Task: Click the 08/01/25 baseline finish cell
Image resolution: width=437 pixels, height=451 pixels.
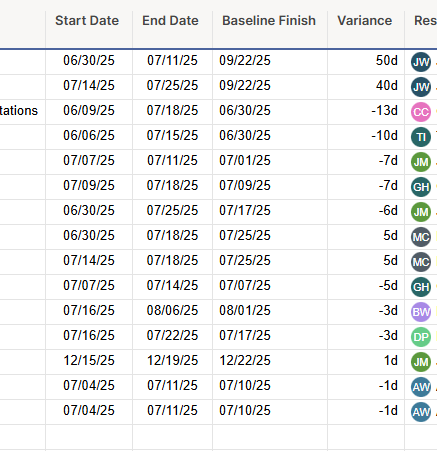Action: 270,312
